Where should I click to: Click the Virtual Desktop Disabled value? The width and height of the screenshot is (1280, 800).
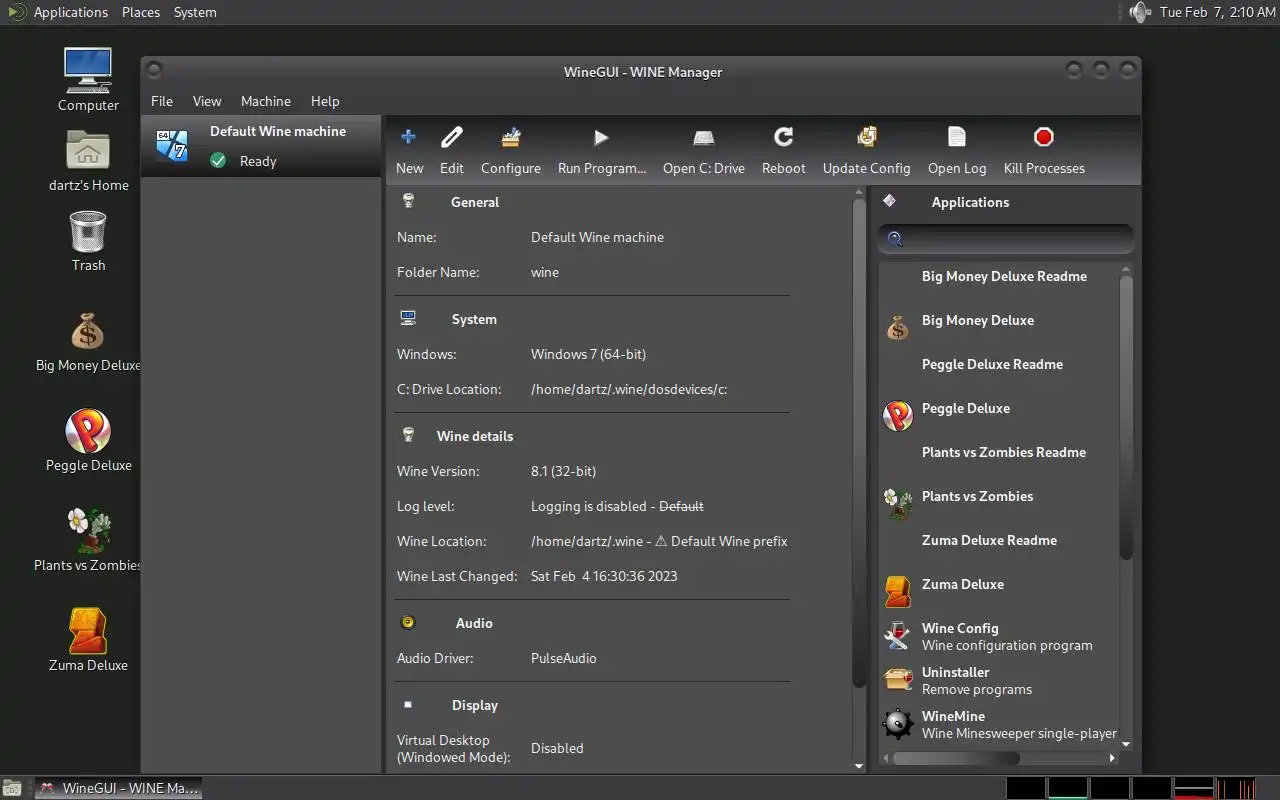click(557, 748)
